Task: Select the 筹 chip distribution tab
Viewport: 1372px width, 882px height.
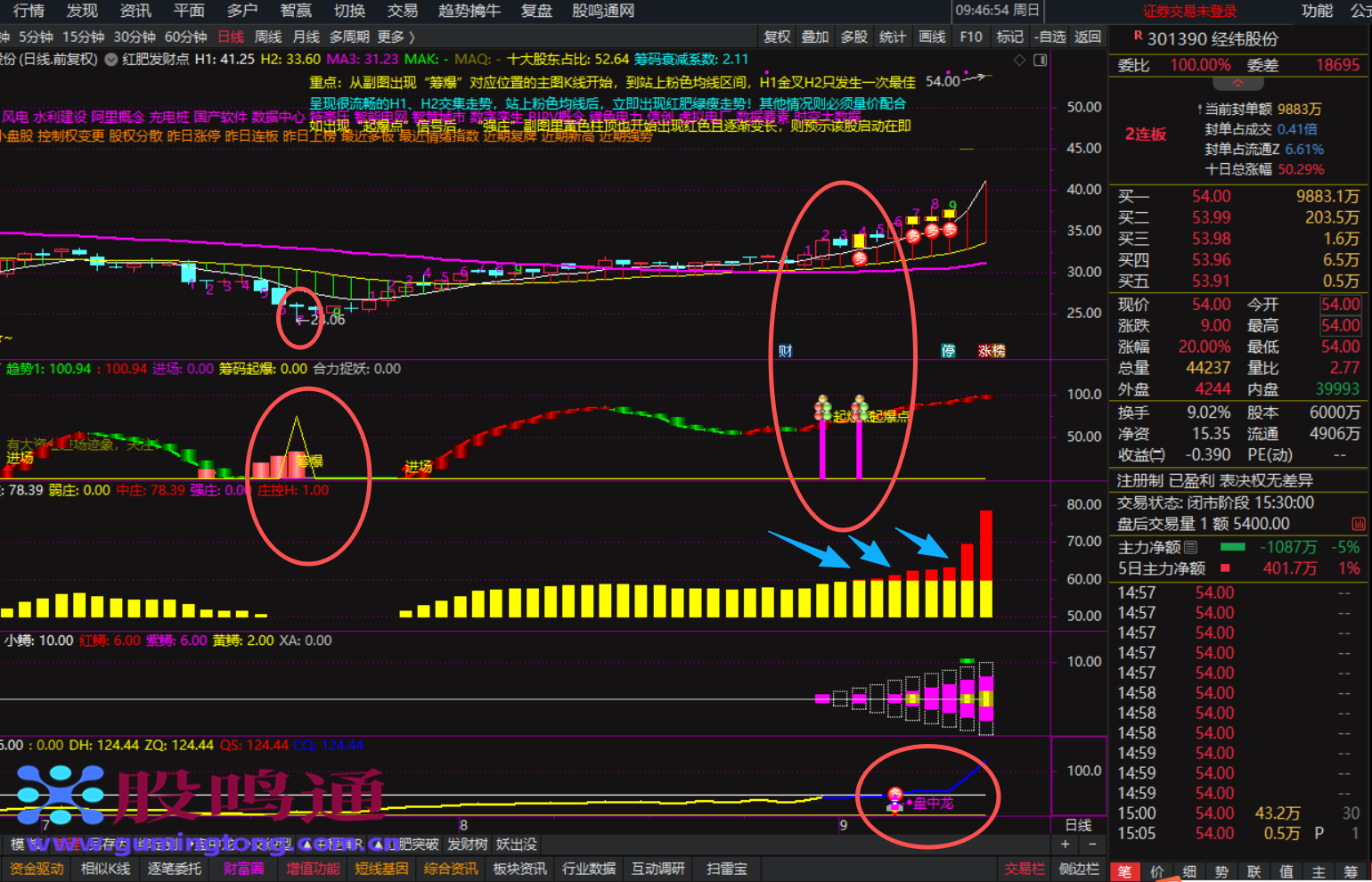Action: click(1351, 872)
